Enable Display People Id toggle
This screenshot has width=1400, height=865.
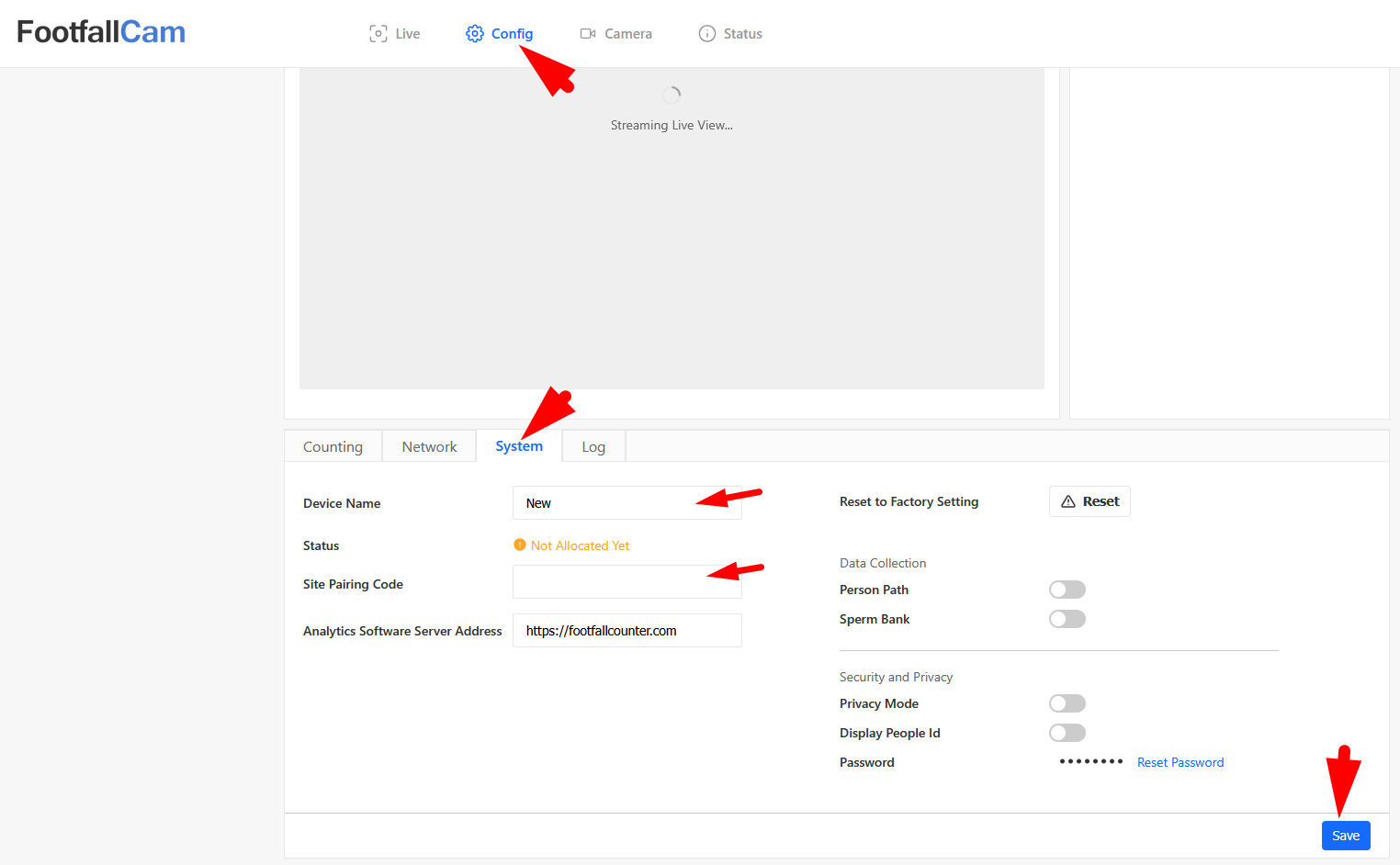click(1067, 733)
